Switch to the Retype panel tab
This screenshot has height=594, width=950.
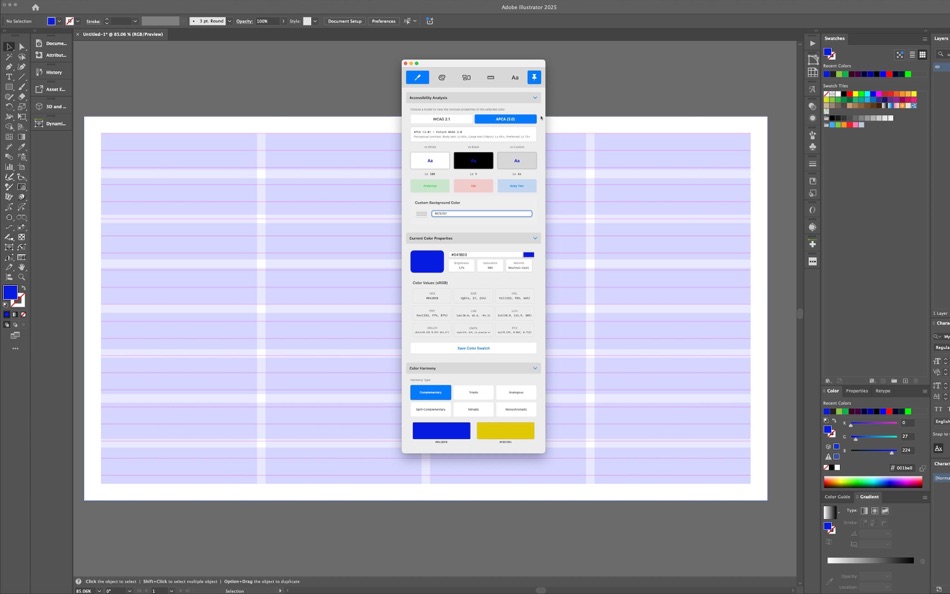point(883,391)
